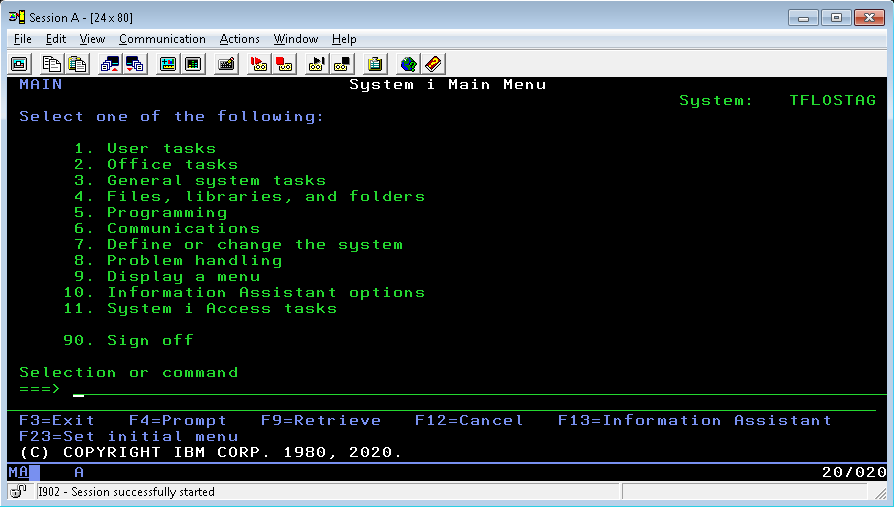Click the 20/020 cursor position indicator
Image resolution: width=894 pixels, height=507 pixels.
point(854,472)
